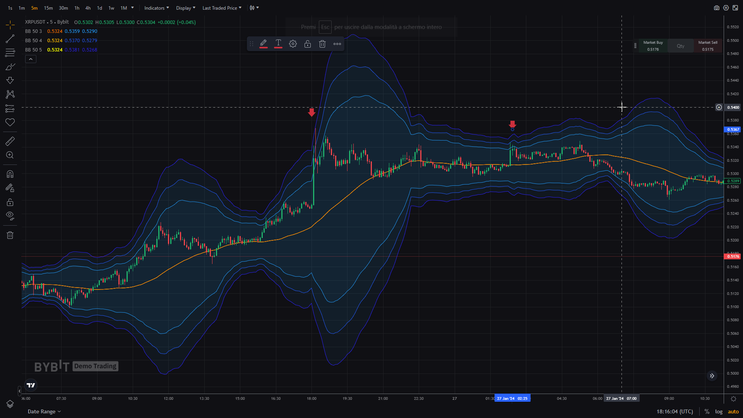Open the Date Range selector
743x418 pixels.
44,411
